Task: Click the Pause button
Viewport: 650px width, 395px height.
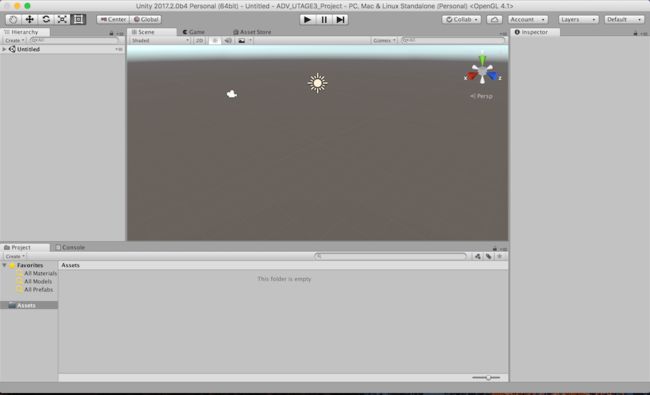Action: pyautogui.click(x=324, y=19)
